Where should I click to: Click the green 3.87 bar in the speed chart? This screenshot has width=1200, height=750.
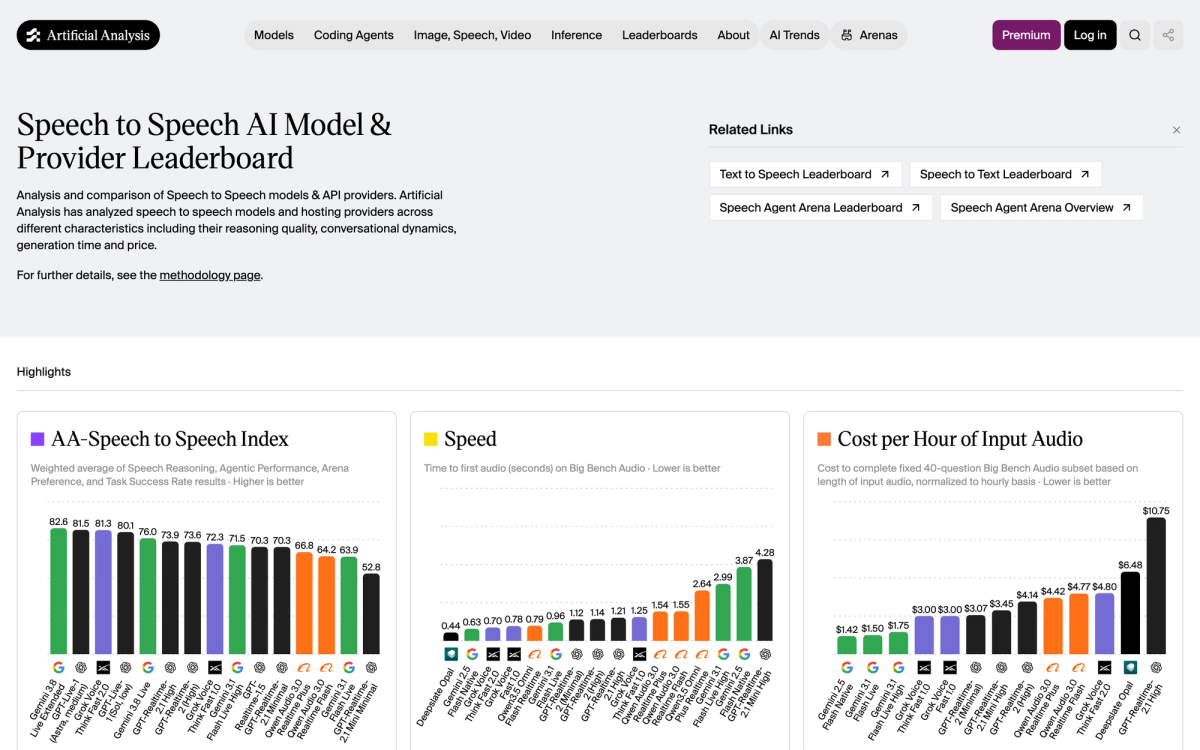click(x=744, y=604)
